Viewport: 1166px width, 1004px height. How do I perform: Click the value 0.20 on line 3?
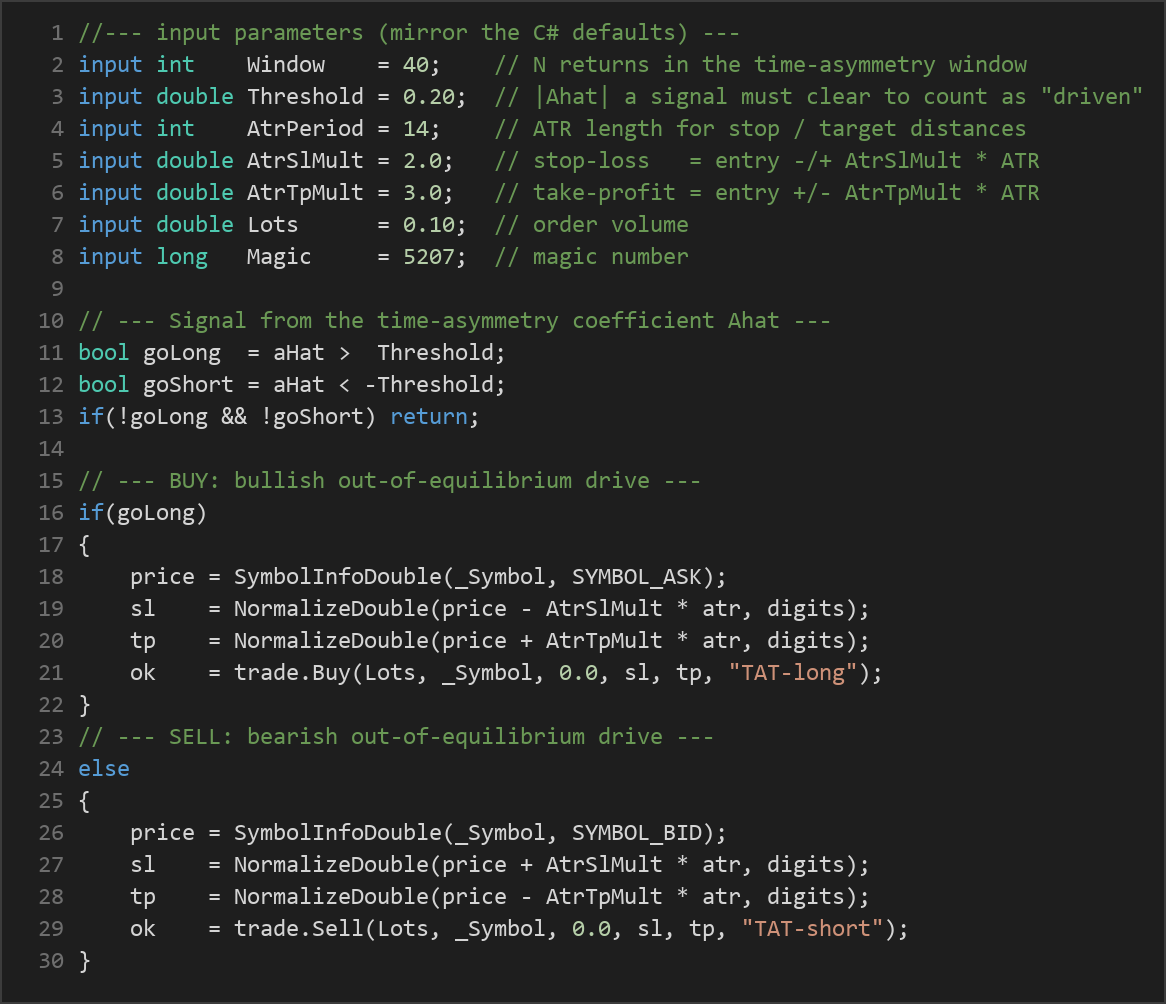(x=428, y=97)
